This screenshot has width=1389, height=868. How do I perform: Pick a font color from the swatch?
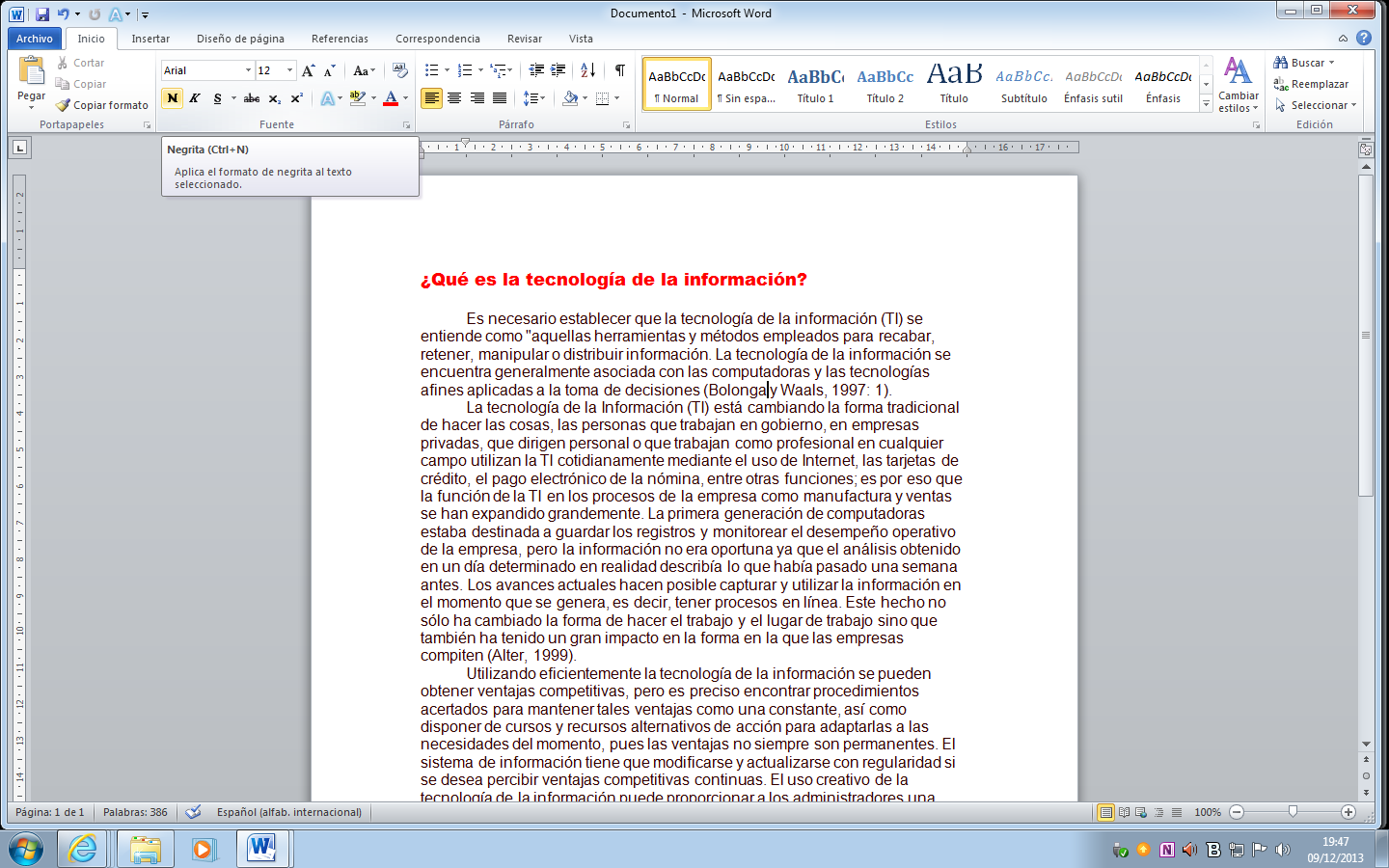coord(390,98)
